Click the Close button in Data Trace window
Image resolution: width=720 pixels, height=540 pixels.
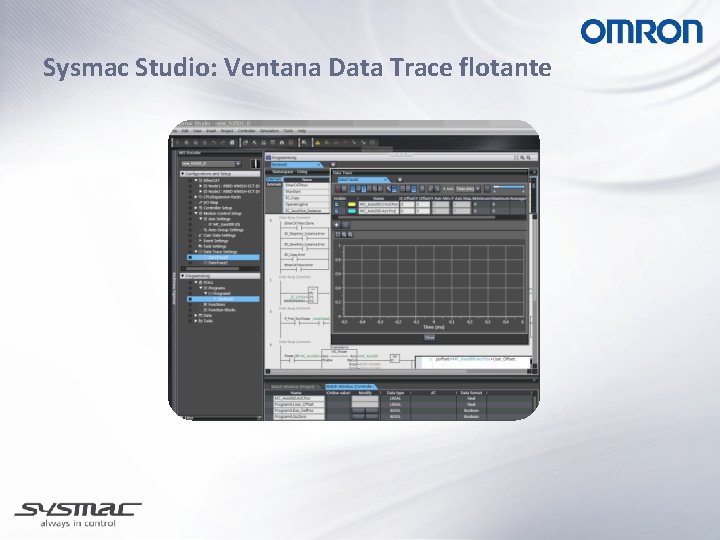[x=429, y=338]
